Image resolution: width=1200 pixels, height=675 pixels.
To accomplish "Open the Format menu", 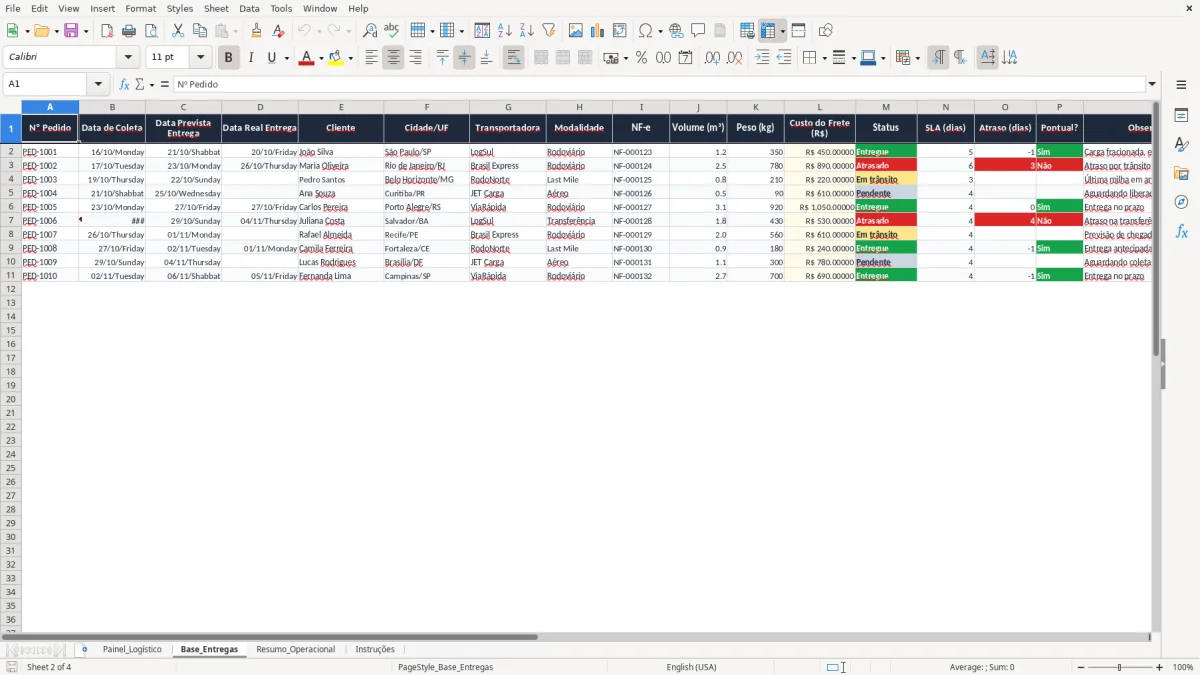I will [140, 8].
